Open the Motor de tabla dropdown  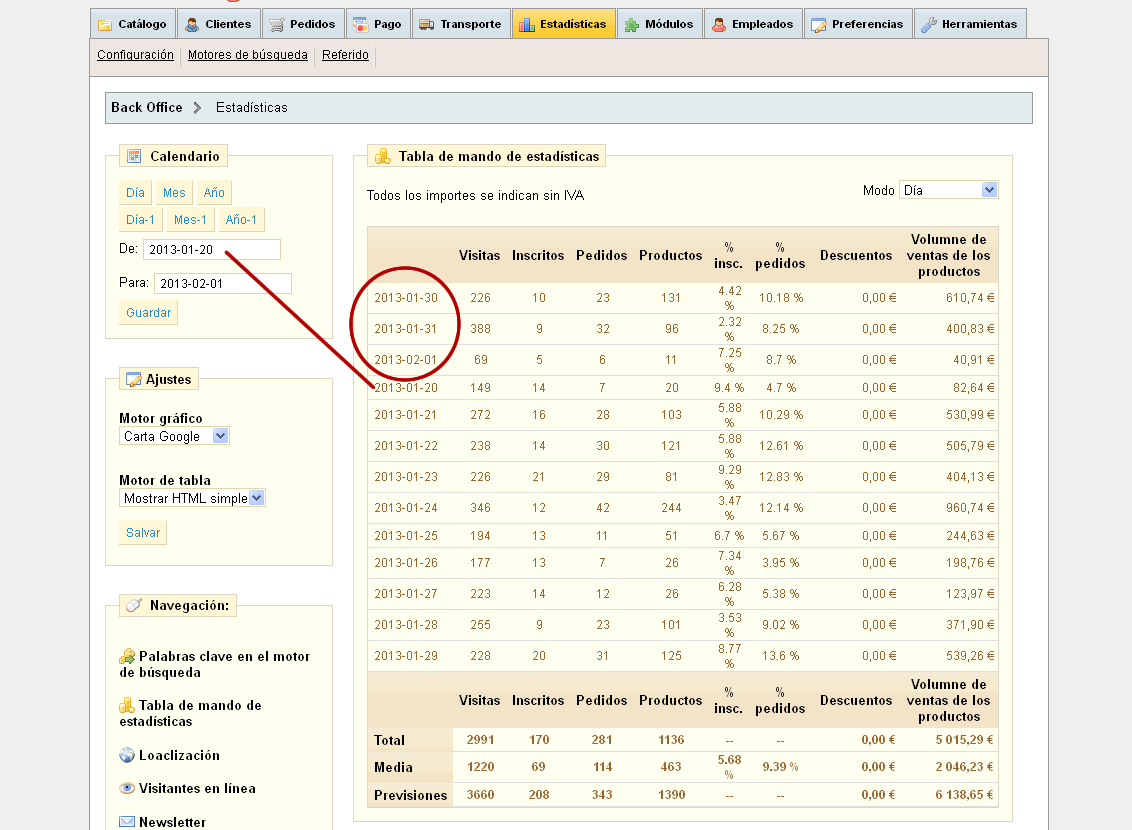pos(192,498)
